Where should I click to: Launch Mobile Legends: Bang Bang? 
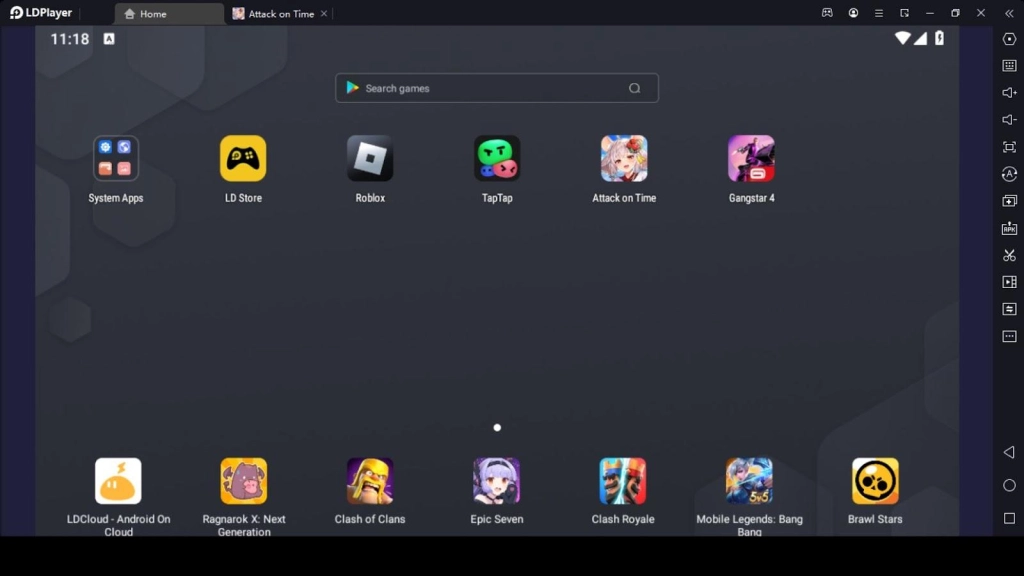[x=749, y=481]
